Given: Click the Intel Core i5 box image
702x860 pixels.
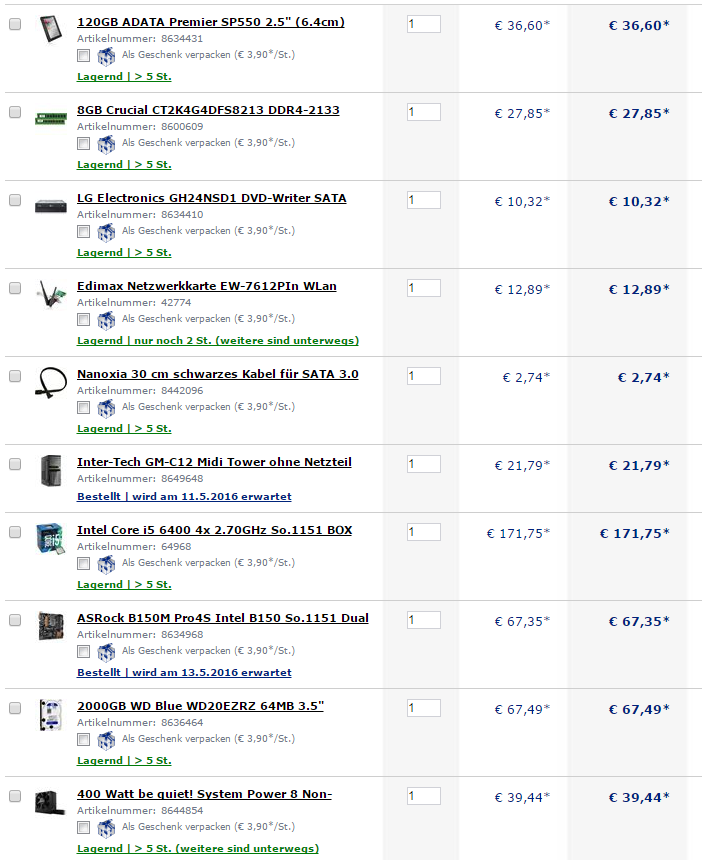Looking at the screenshot, I should [50, 538].
